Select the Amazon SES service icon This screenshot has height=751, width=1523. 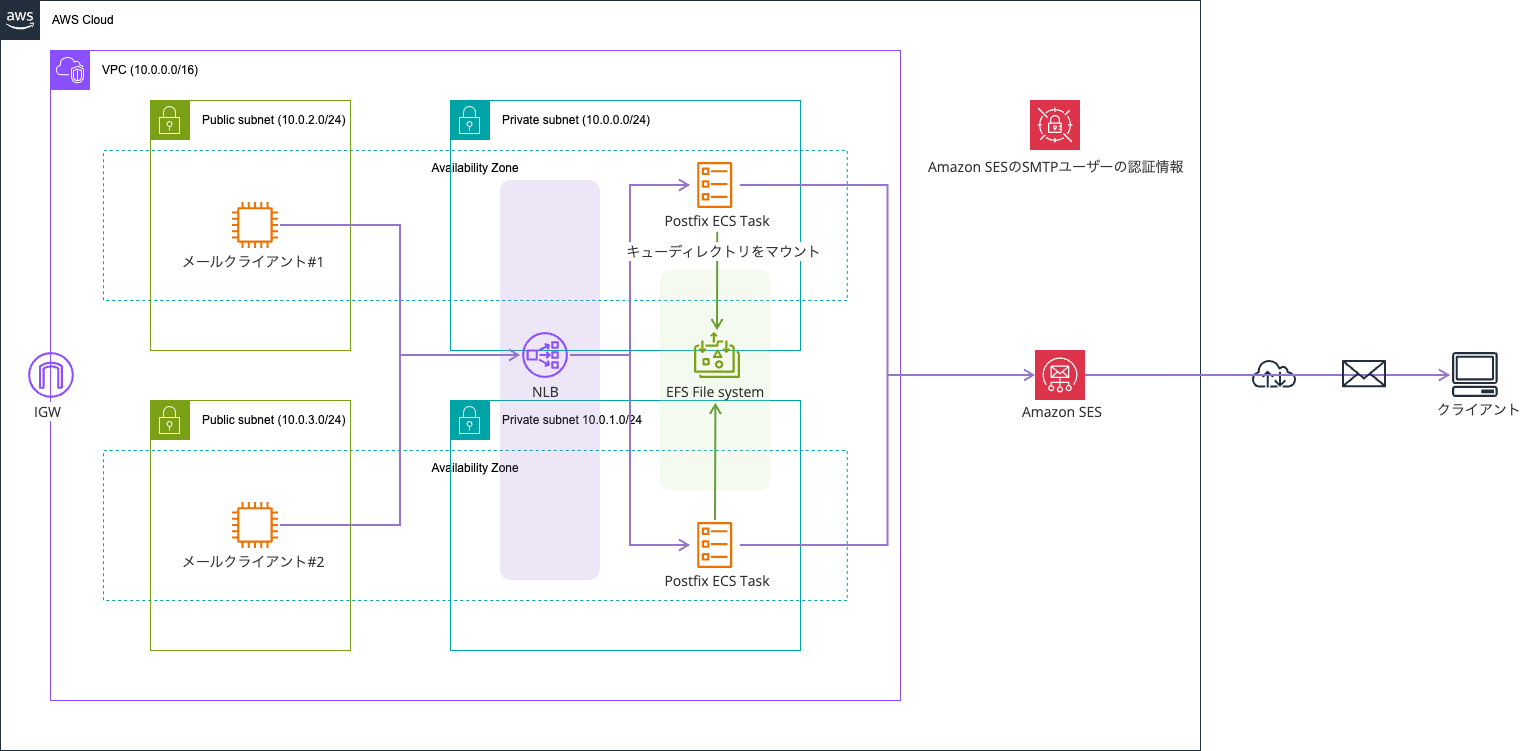pyautogui.click(x=1060, y=375)
